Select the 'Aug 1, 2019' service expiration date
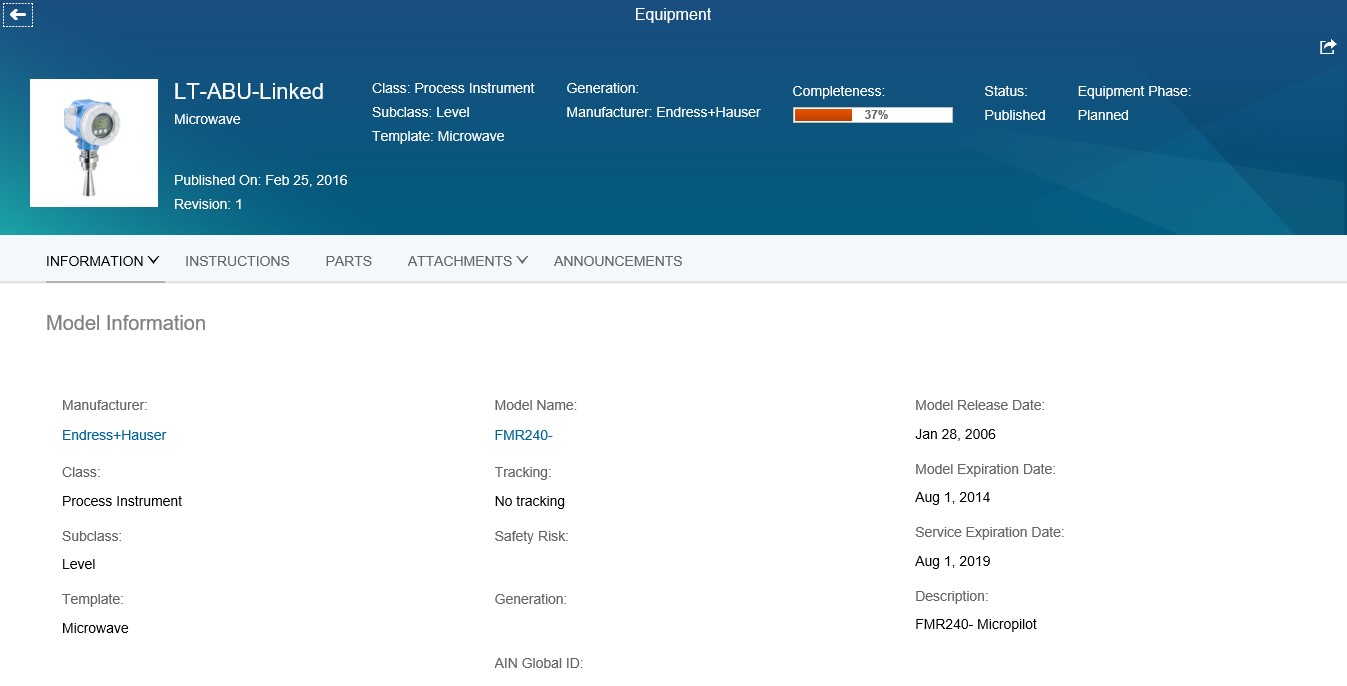This screenshot has height=686, width=1347. (x=953, y=561)
